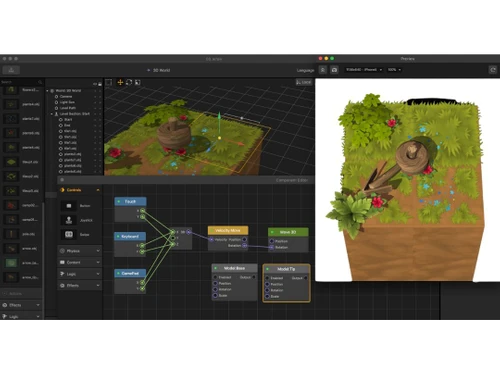Click the Velocity Move Rotation output port
This screenshot has height=375, width=500.
click(245, 246)
